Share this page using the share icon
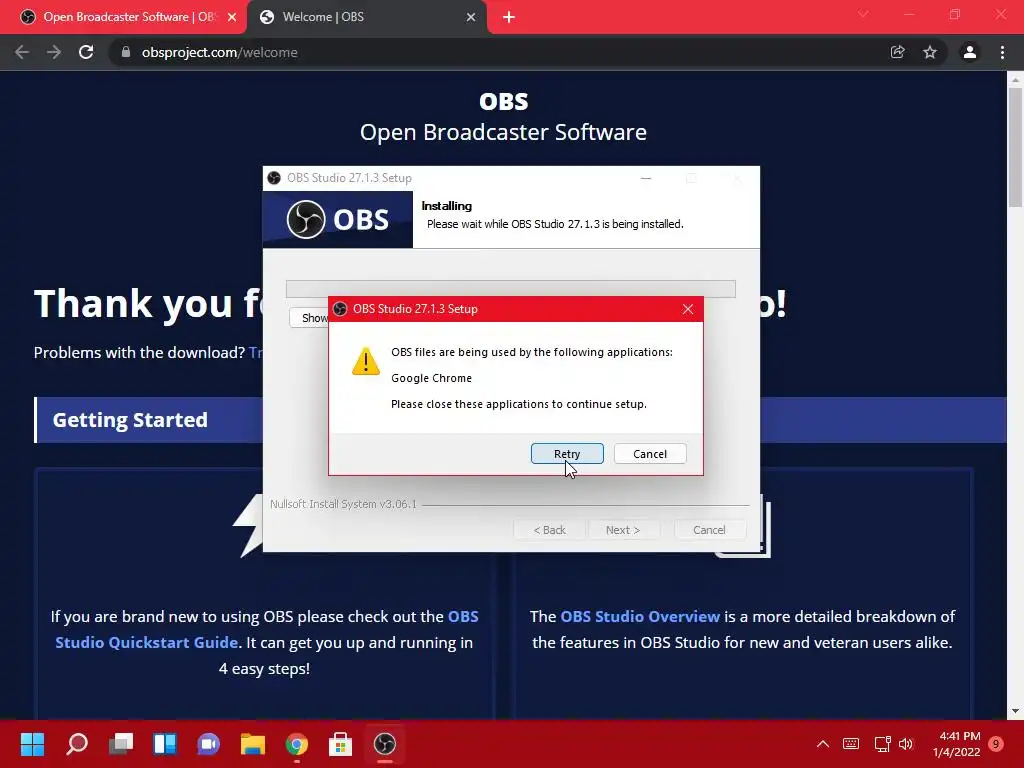1024x768 pixels. (897, 52)
